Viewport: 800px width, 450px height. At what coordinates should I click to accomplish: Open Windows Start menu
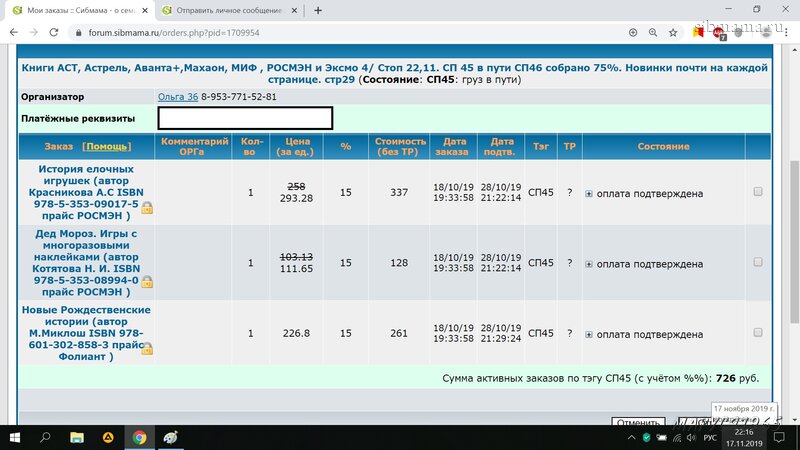pyautogui.click(x=15, y=437)
